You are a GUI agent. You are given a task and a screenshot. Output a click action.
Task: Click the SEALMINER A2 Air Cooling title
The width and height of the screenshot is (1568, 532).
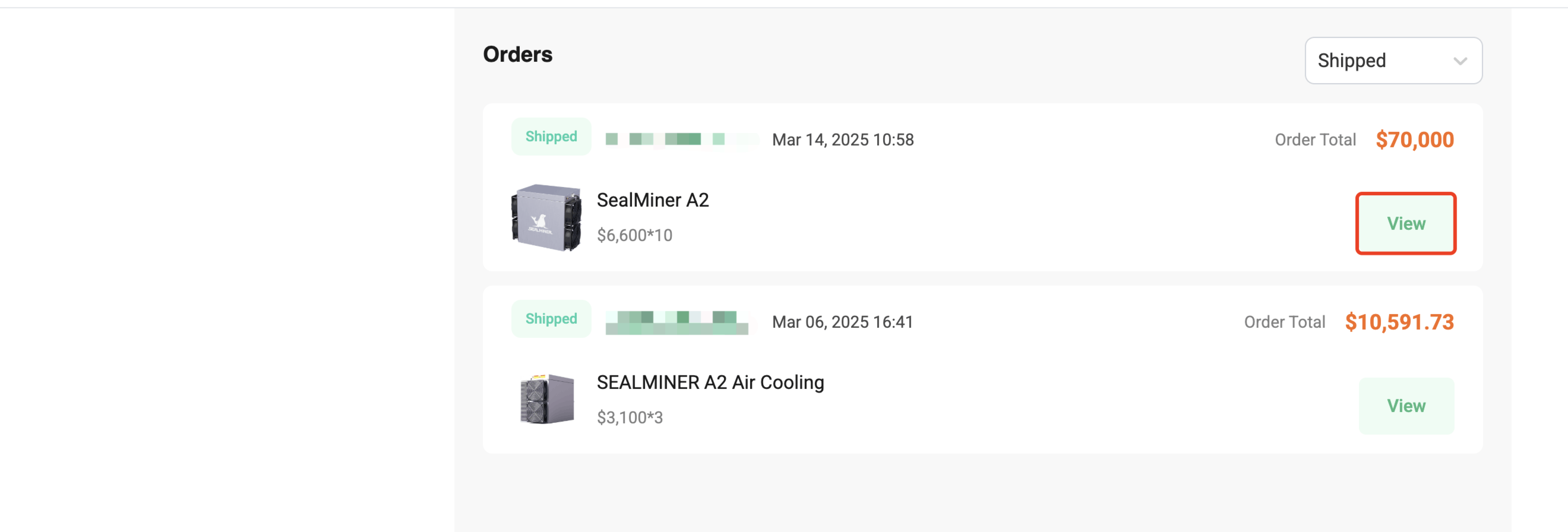pyautogui.click(x=710, y=382)
